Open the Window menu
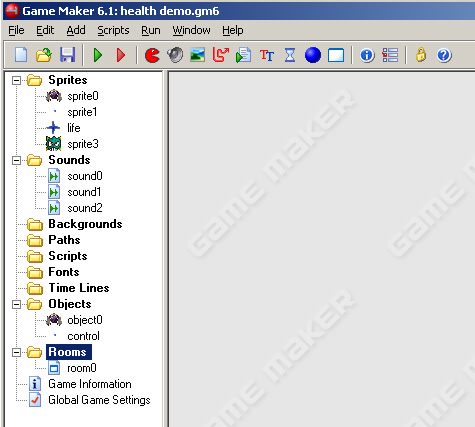475x427 pixels. click(x=191, y=30)
